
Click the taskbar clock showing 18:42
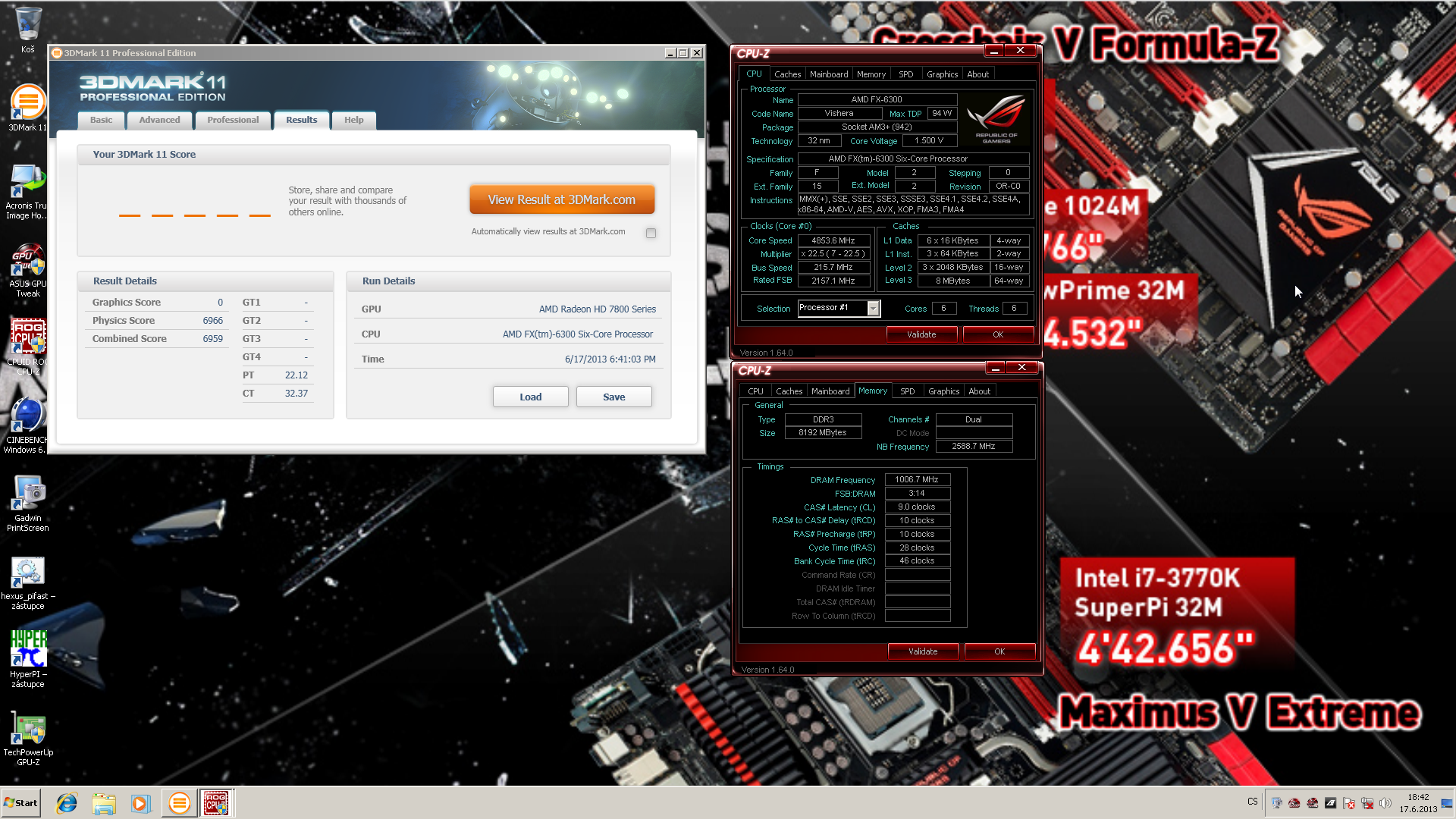(1418, 803)
